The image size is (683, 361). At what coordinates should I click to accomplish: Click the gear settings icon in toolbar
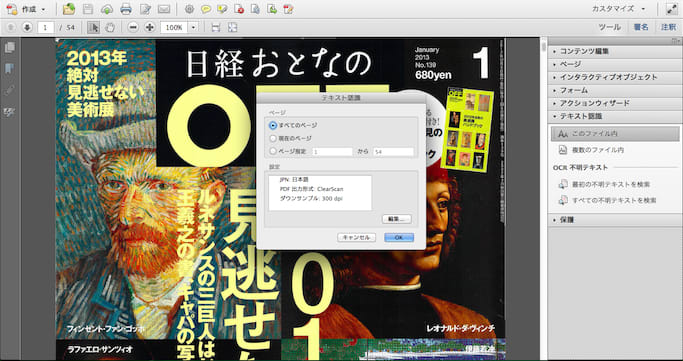click(x=189, y=9)
